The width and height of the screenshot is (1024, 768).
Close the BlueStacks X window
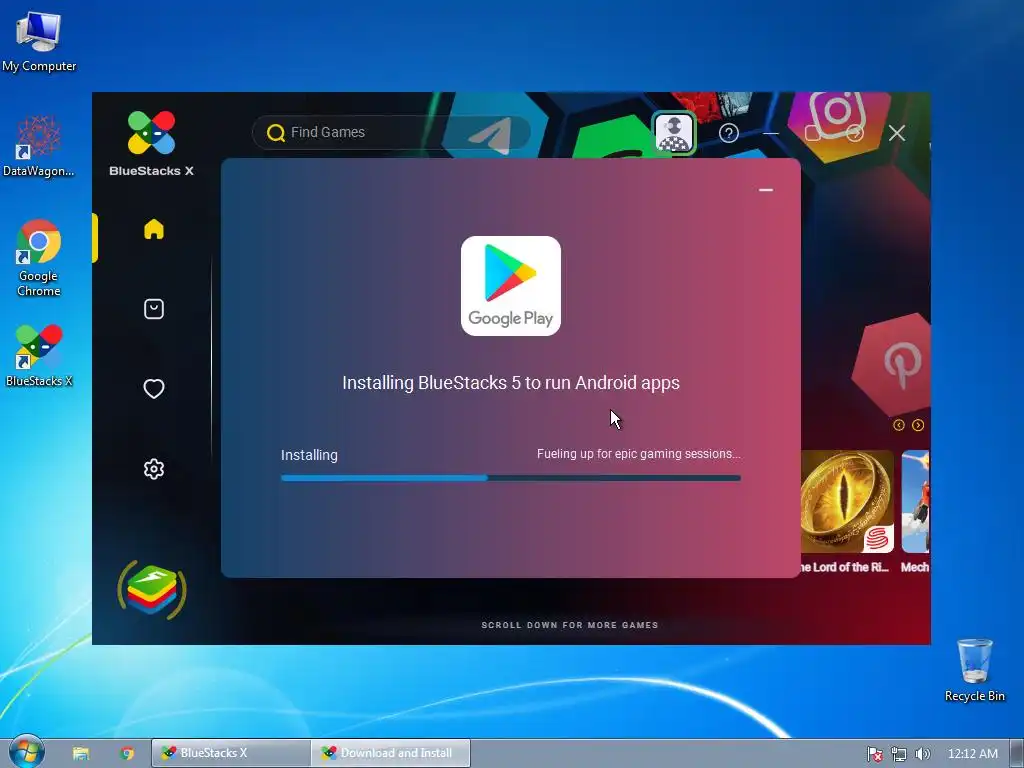point(897,133)
